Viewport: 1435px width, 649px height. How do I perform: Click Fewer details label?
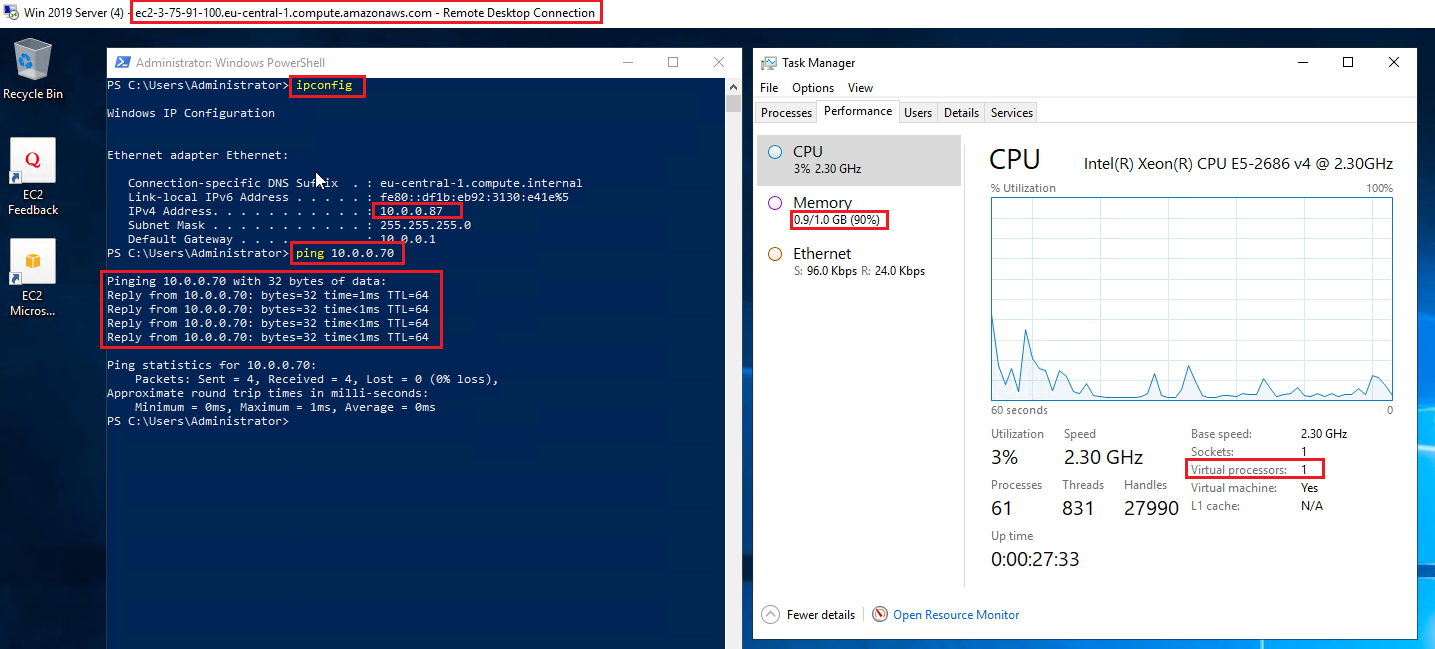(821, 615)
